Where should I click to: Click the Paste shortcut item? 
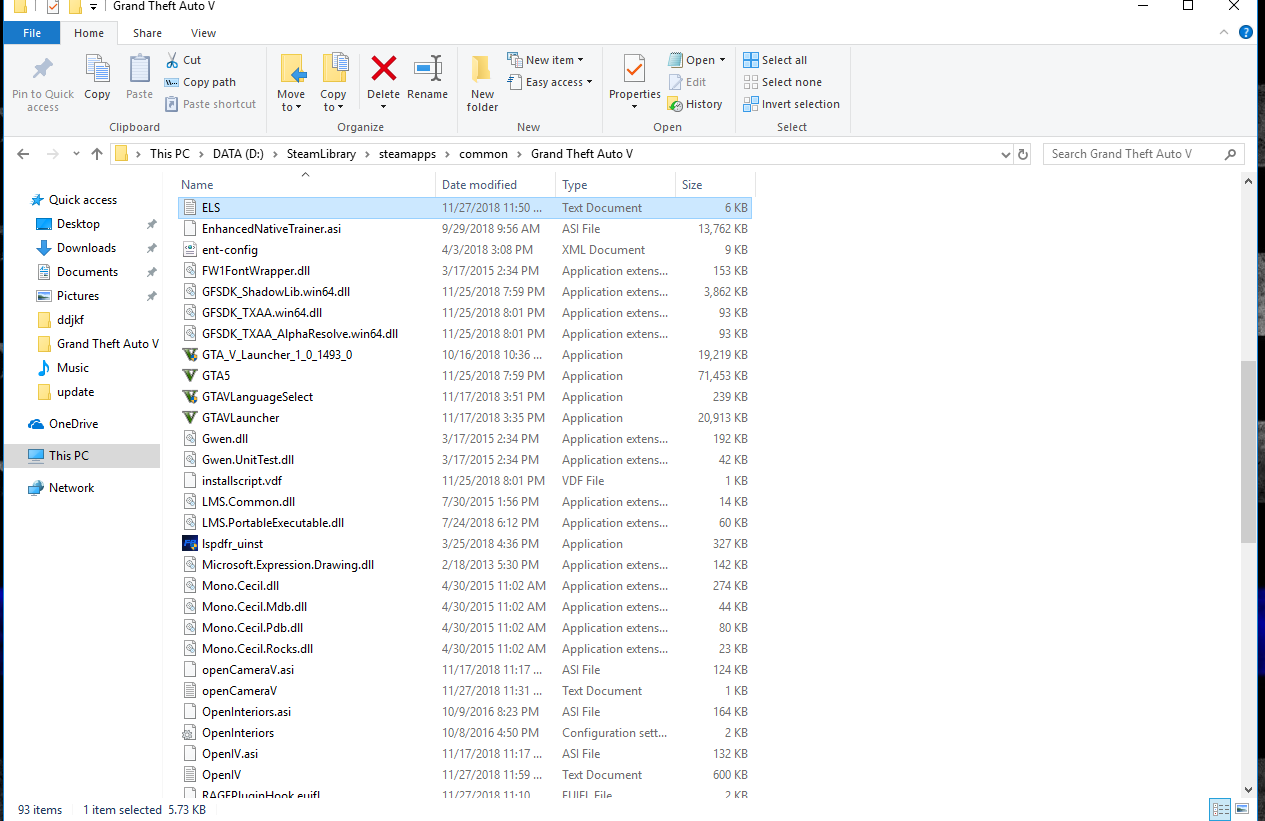(210, 104)
